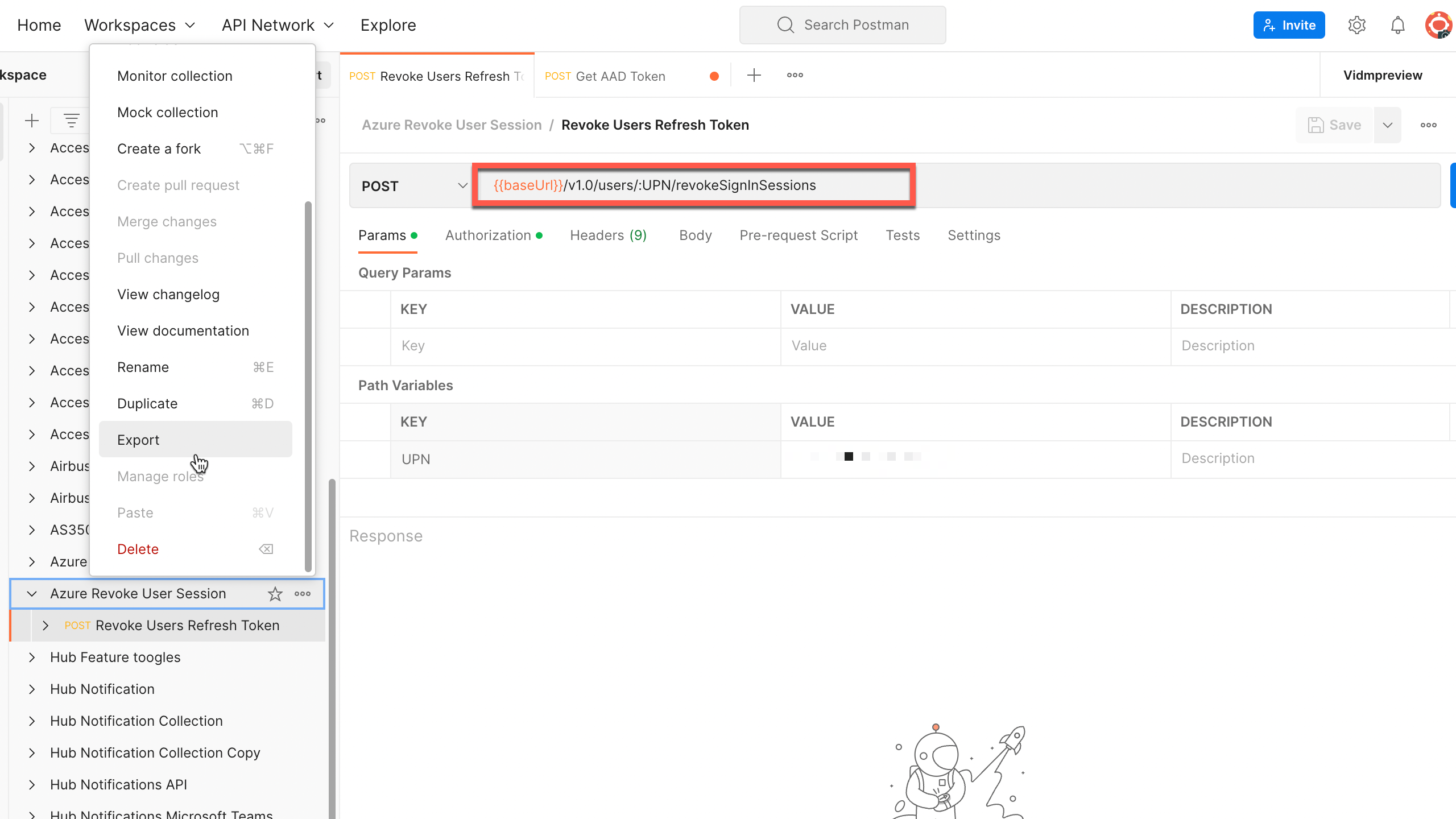Screen dimensions: 1456x819
Task: Open the notifications bell
Action: click(1397, 25)
